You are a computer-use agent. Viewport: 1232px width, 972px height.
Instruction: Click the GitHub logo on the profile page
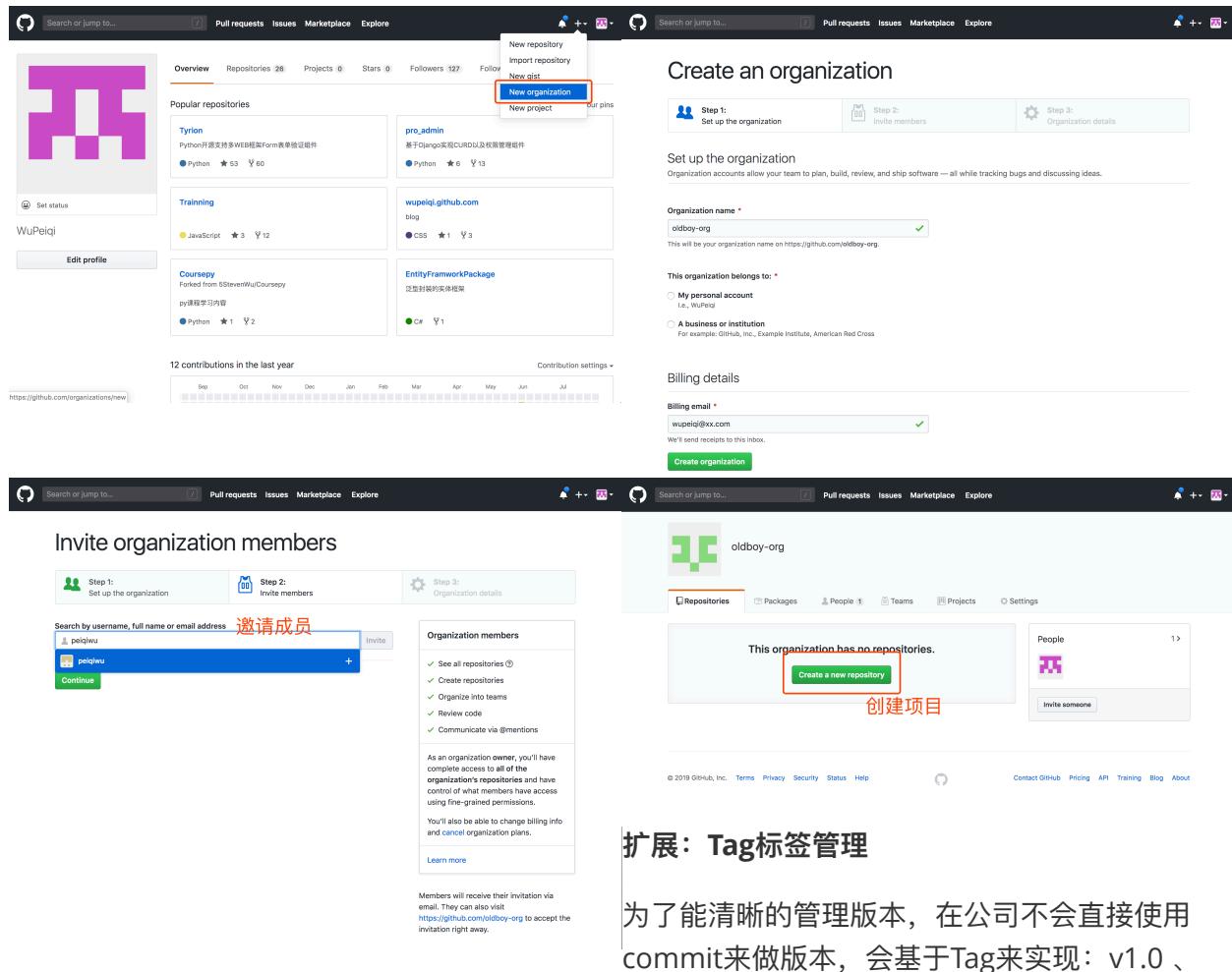[26, 23]
